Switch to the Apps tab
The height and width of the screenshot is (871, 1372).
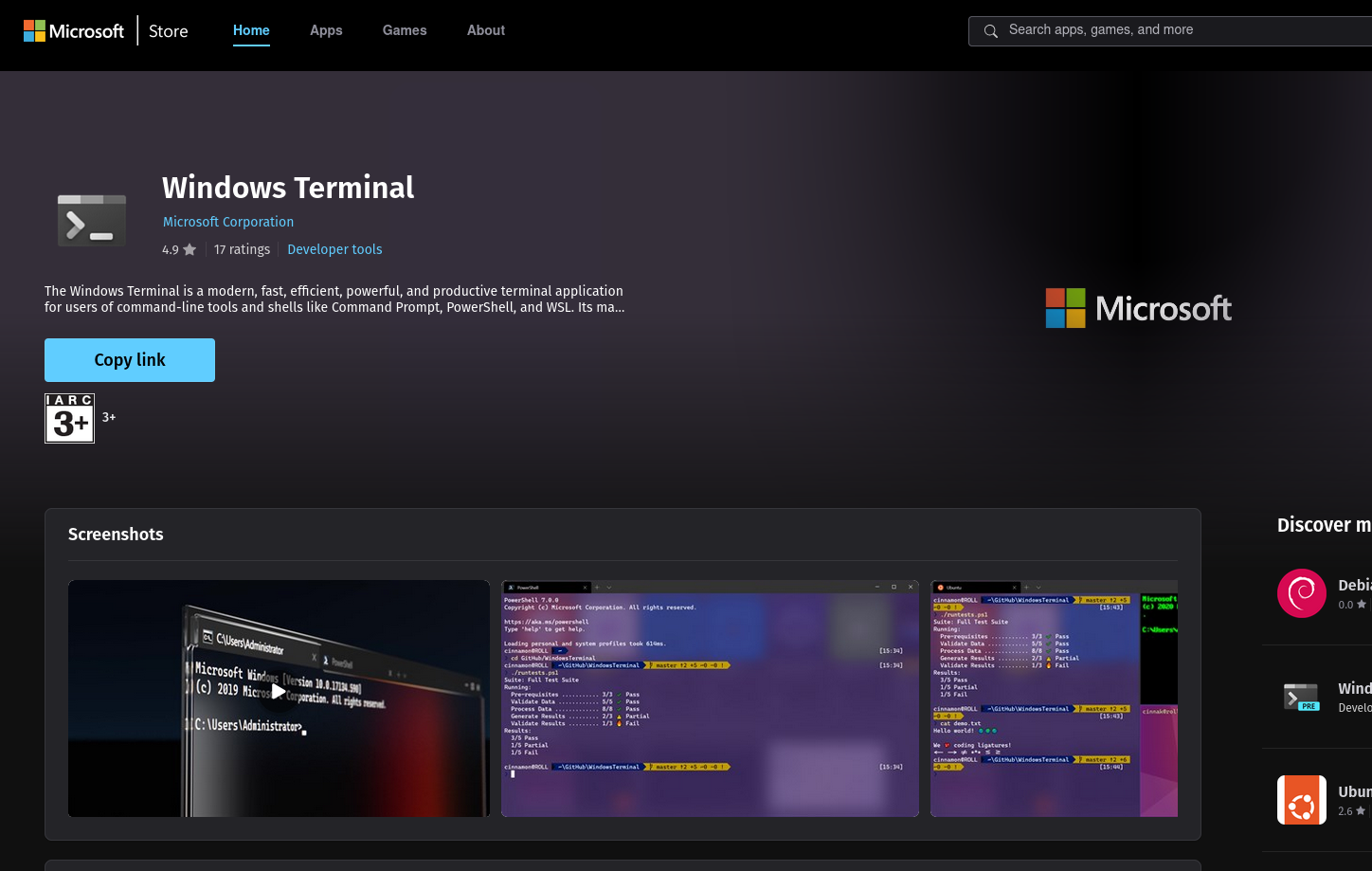pyautogui.click(x=326, y=30)
